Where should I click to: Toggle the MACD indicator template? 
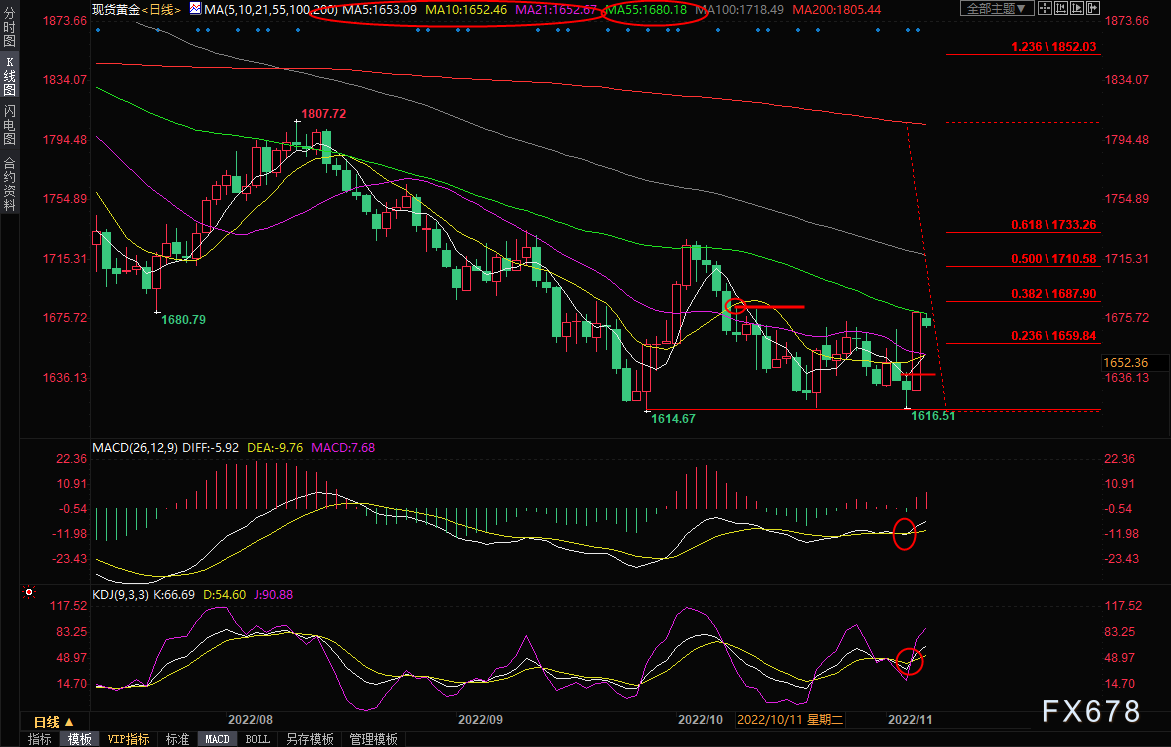(x=217, y=739)
